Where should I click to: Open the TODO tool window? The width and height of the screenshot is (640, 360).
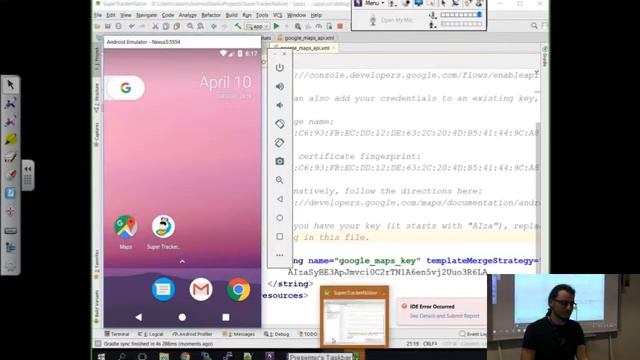point(309,334)
